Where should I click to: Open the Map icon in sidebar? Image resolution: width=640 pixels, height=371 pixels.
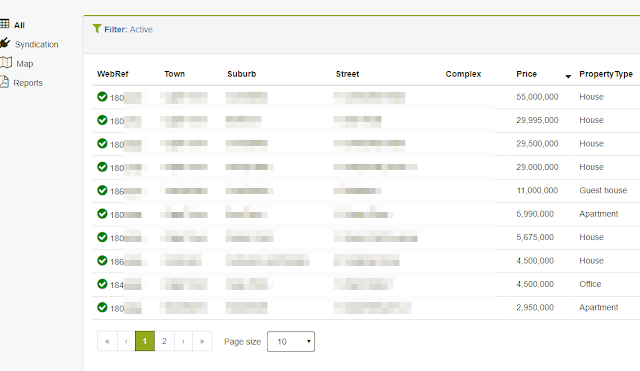click(x=6, y=62)
